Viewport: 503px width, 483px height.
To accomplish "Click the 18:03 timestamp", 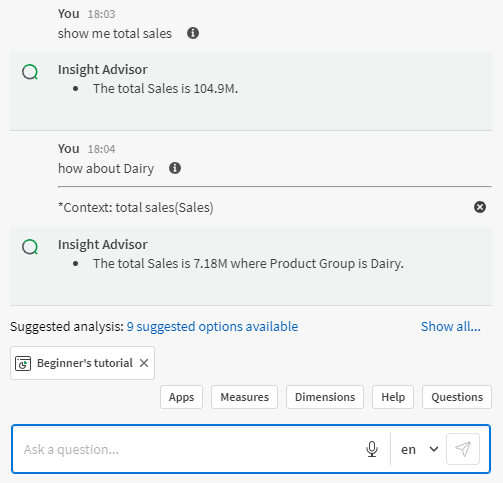I will [x=101, y=14].
